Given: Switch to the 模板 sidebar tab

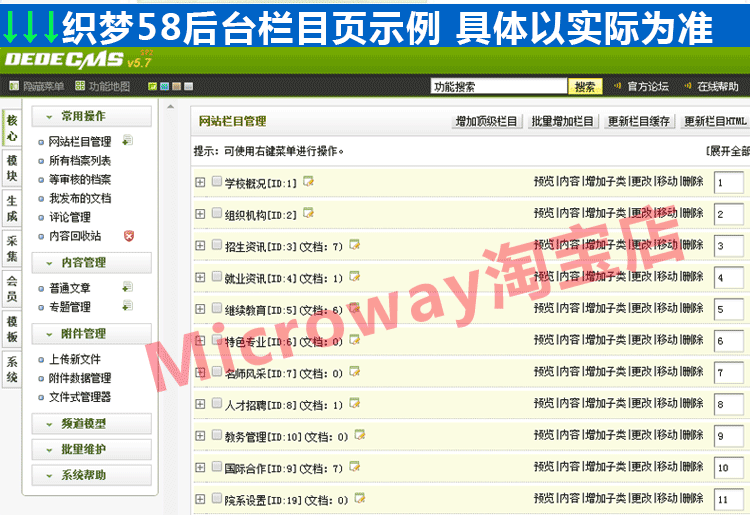Looking at the screenshot, I should point(12,329).
